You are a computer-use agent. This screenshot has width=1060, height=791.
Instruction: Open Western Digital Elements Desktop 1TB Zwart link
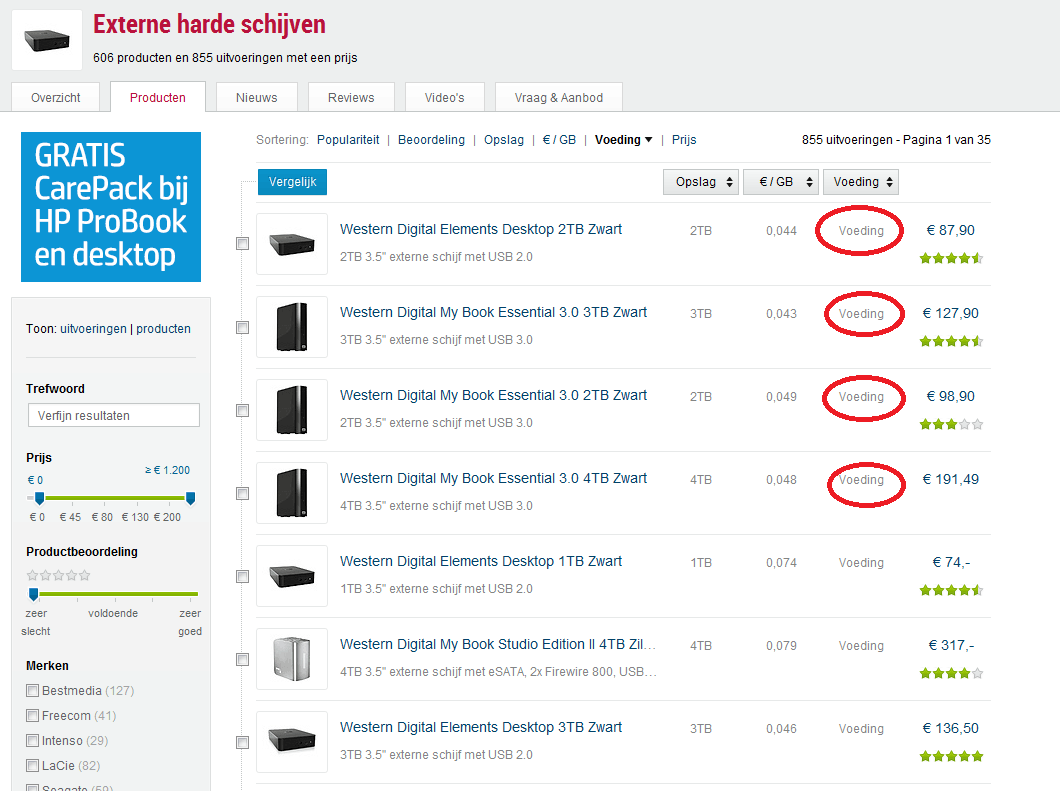coord(481,561)
